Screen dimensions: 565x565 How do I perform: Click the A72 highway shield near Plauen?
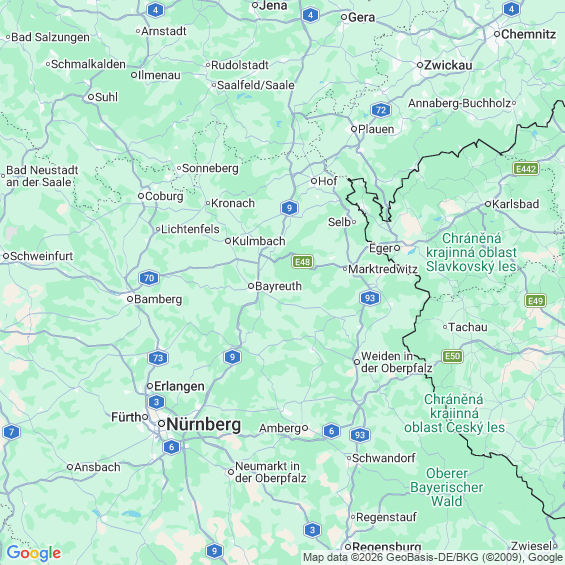381,110
